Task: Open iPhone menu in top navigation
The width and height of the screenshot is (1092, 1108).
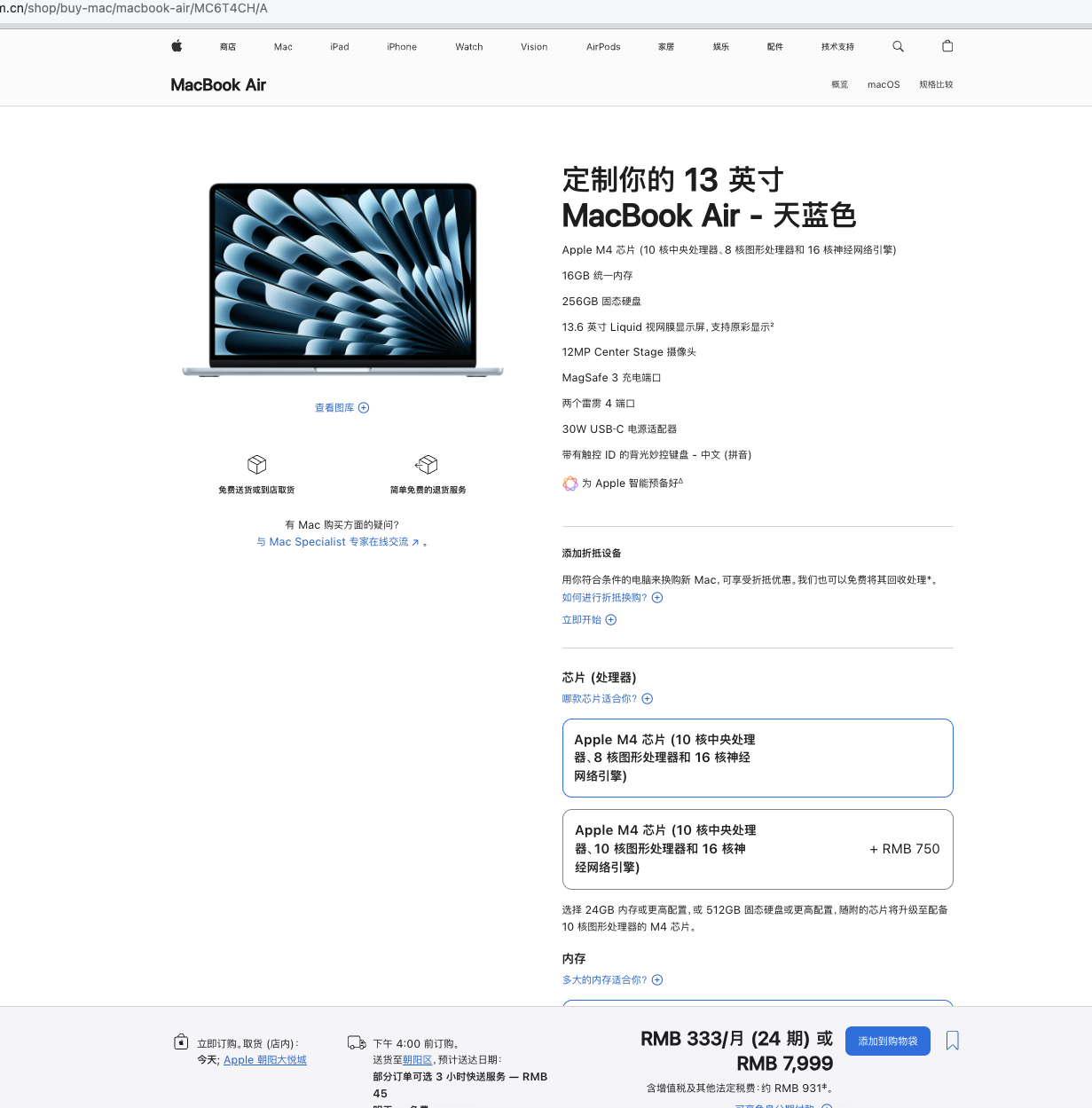Action: pos(402,47)
